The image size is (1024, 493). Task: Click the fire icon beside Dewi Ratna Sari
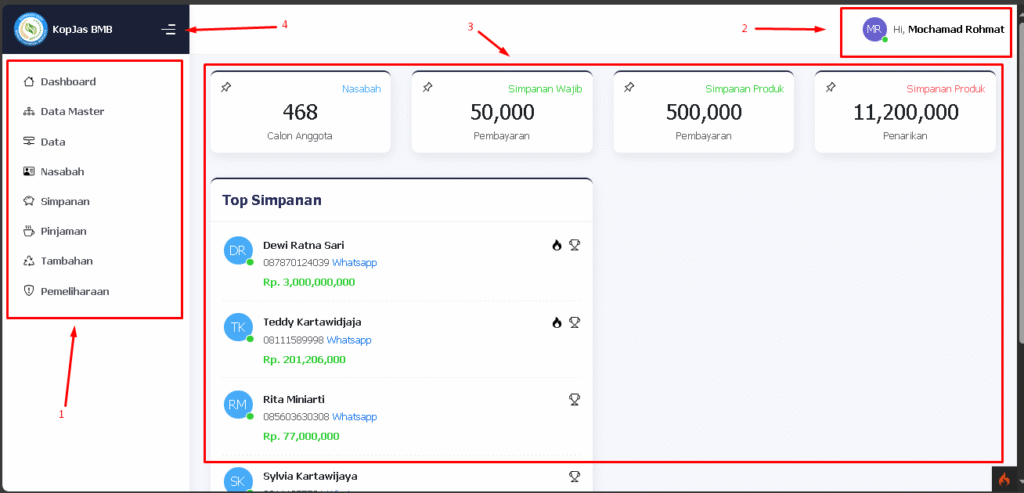(557, 245)
